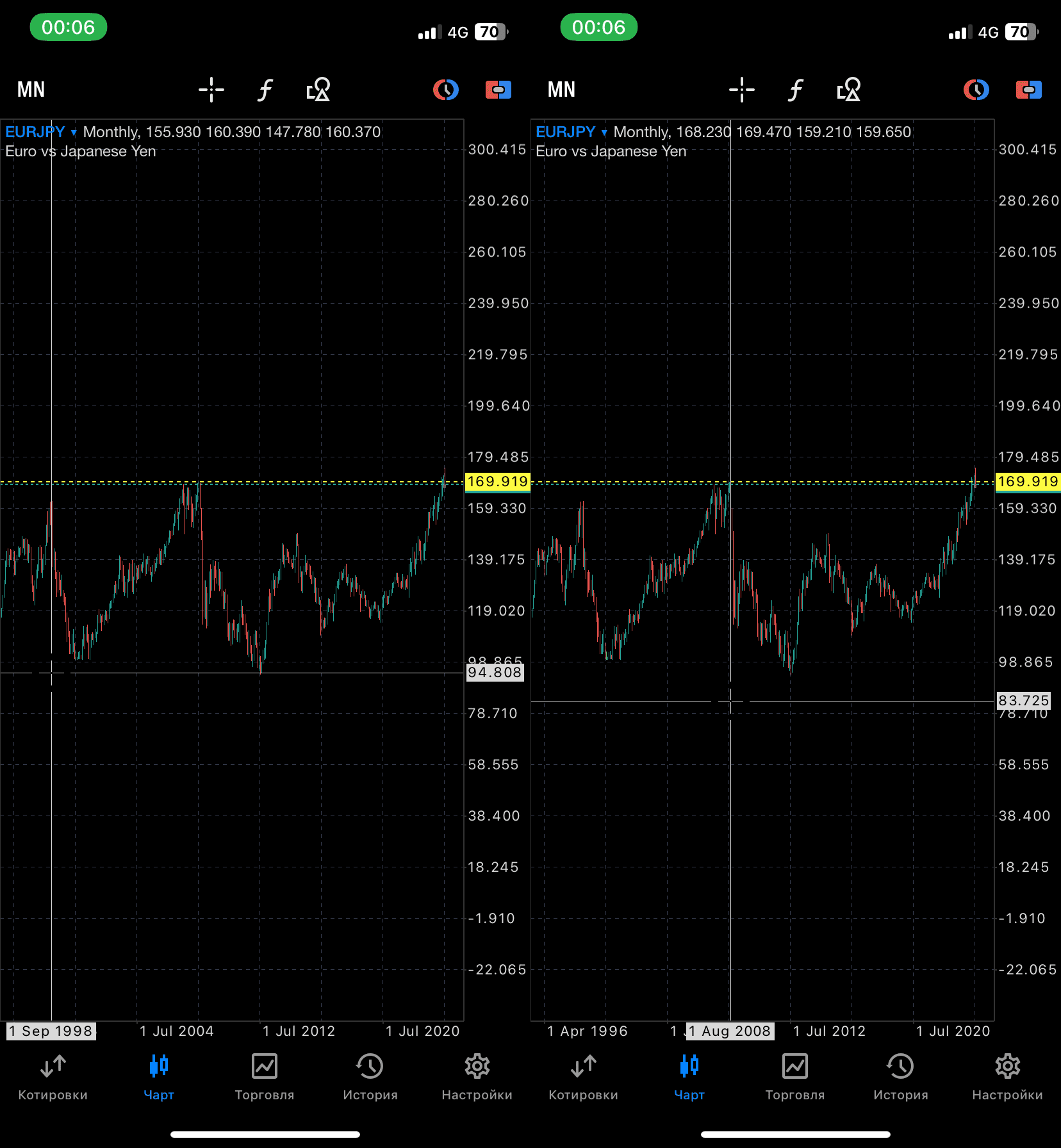
Task: Select the Чарт tab in right screen
Action: click(689, 1078)
